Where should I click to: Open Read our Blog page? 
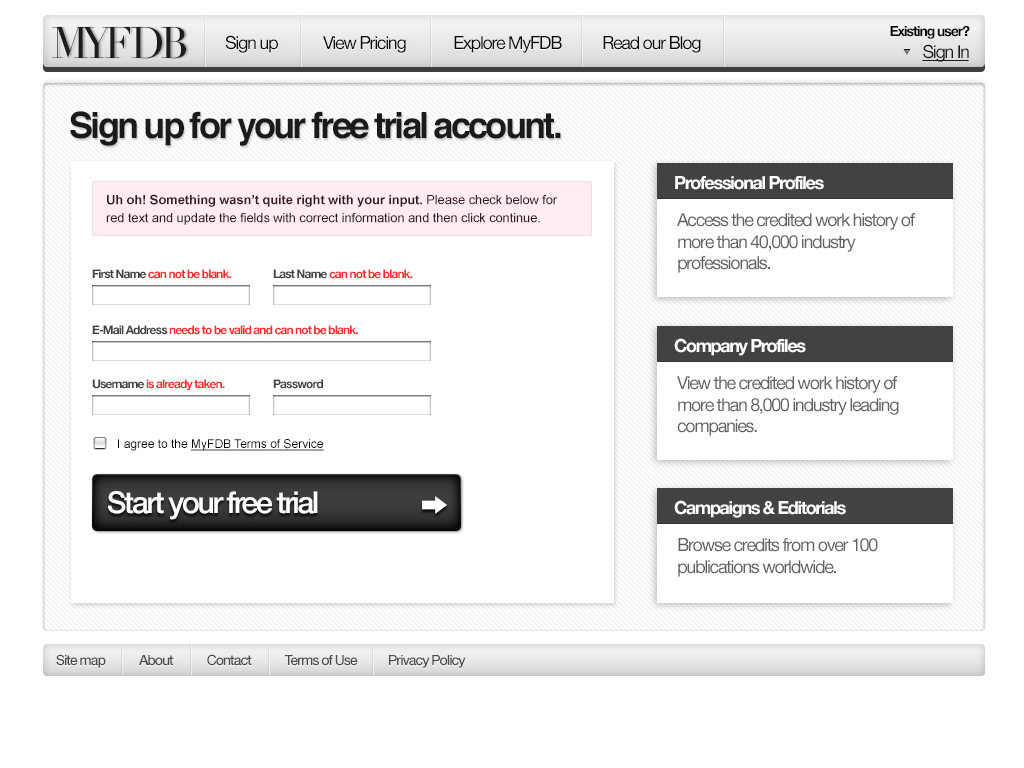(x=651, y=43)
